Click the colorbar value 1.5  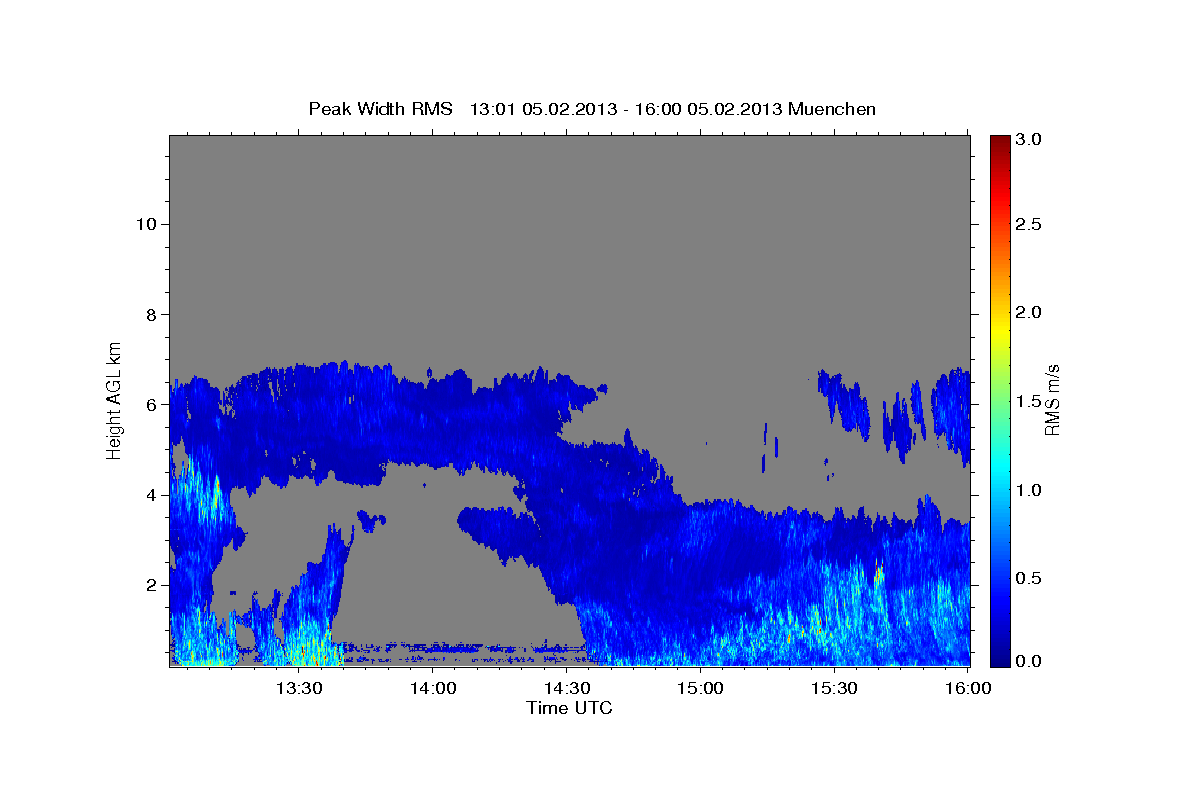point(1029,401)
